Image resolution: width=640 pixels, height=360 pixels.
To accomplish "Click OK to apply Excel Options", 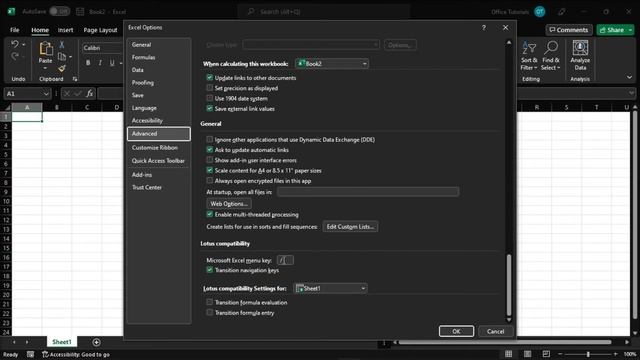I will pyautogui.click(x=456, y=331).
